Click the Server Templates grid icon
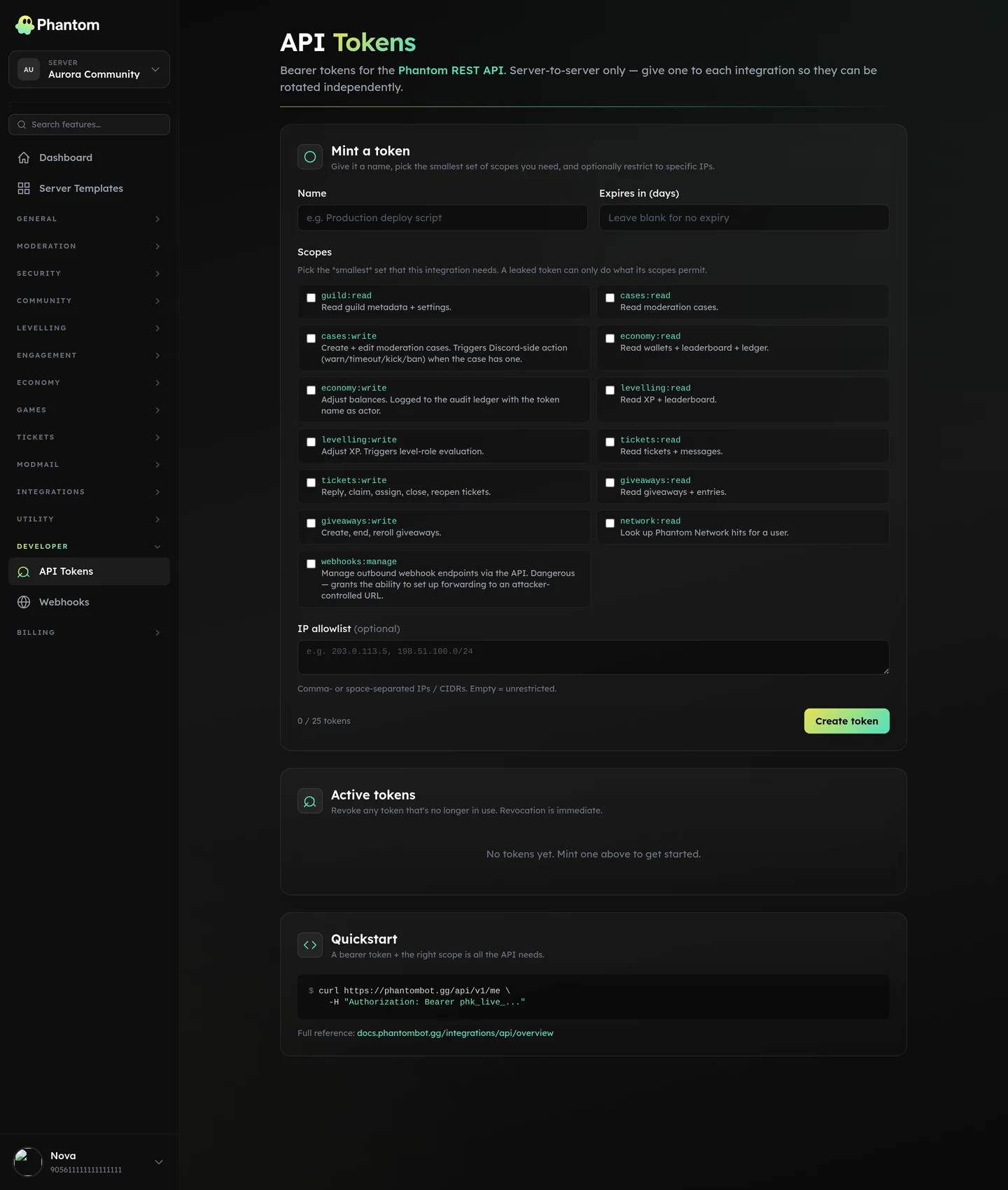The image size is (1008, 1190). pos(24,188)
